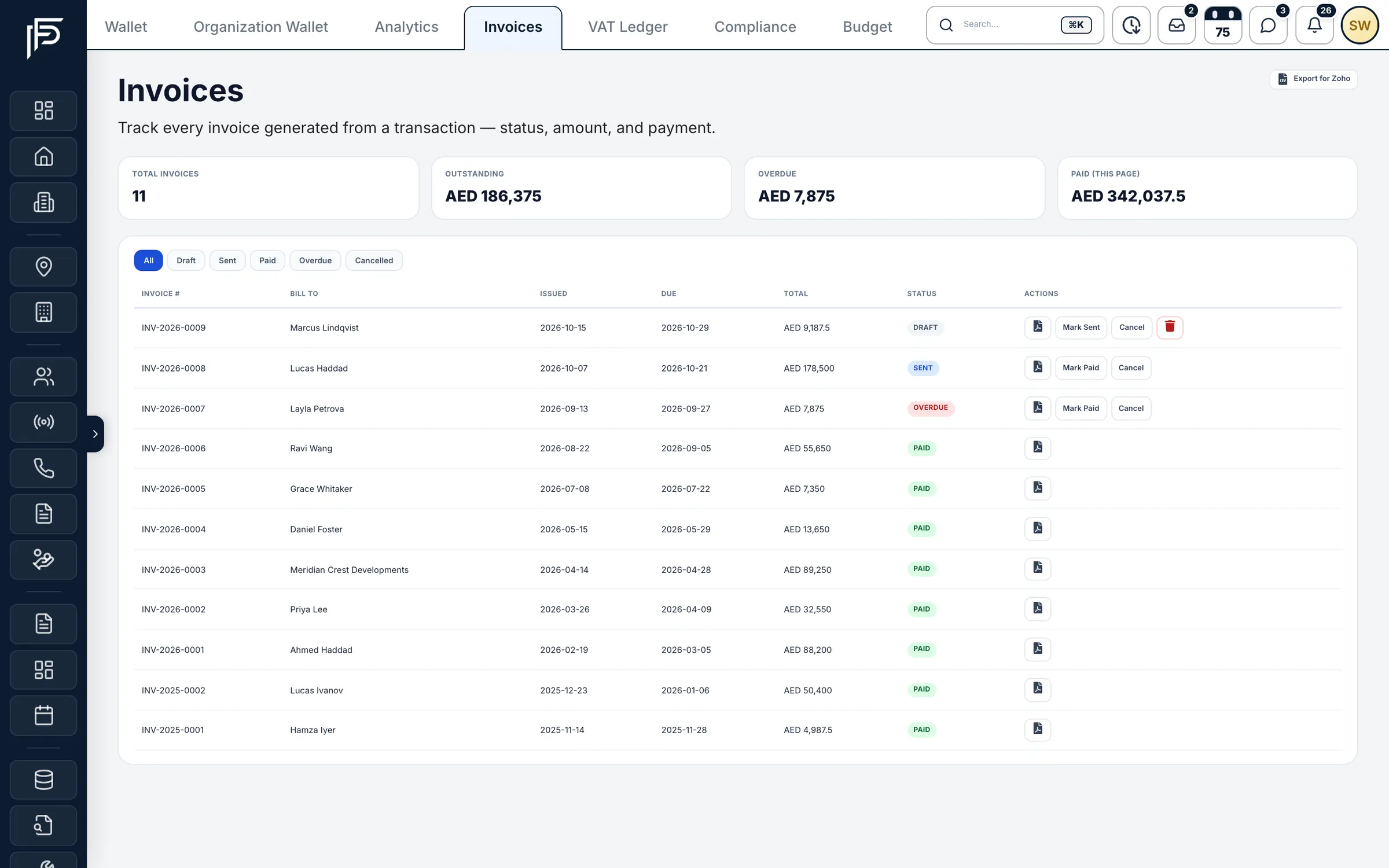1389x868 pixels.
Task: Open notifications bell with badge 26
Action: coord(1314,25)
